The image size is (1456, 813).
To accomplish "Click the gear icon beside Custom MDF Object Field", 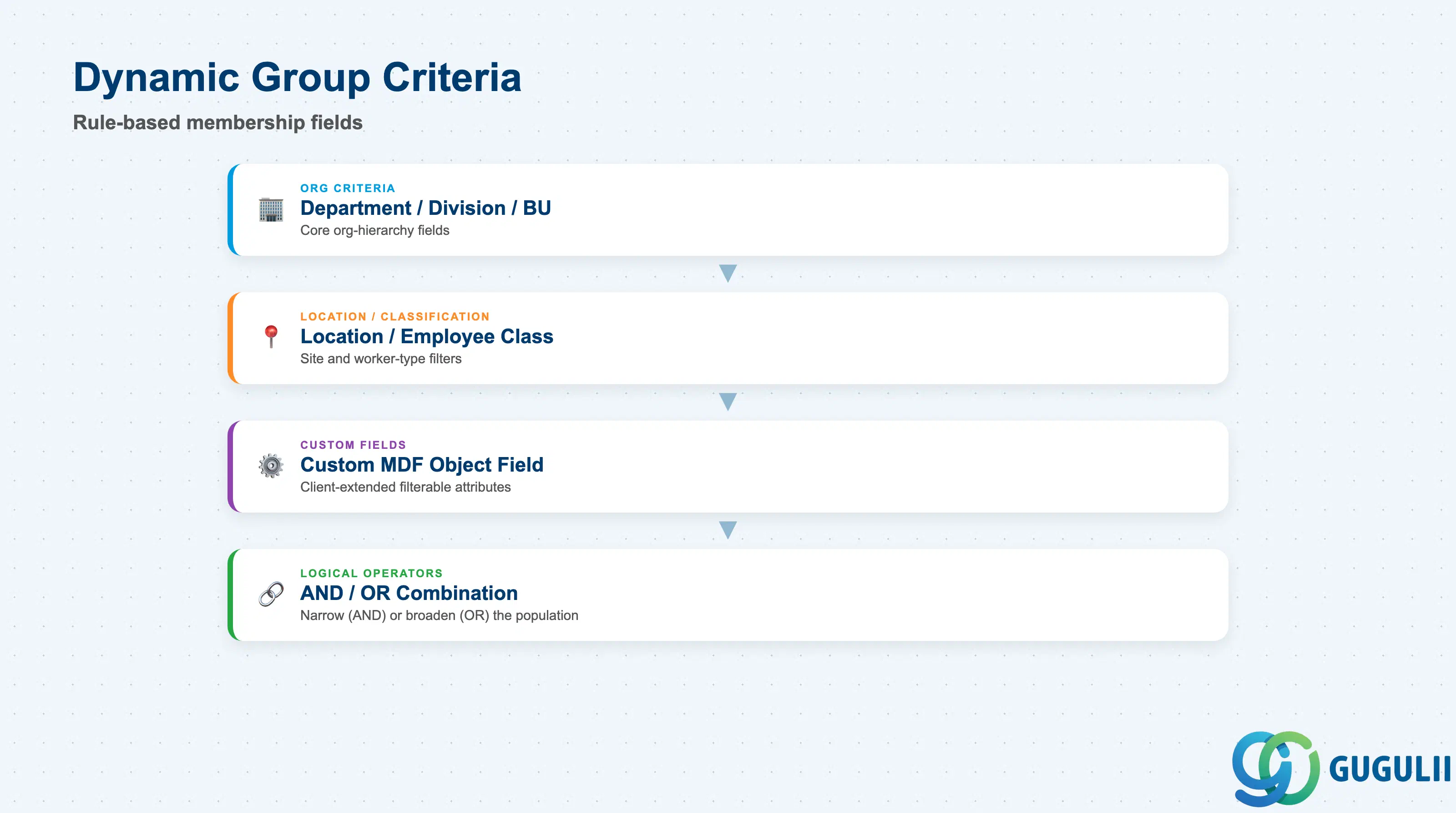I will click(271, 466).
